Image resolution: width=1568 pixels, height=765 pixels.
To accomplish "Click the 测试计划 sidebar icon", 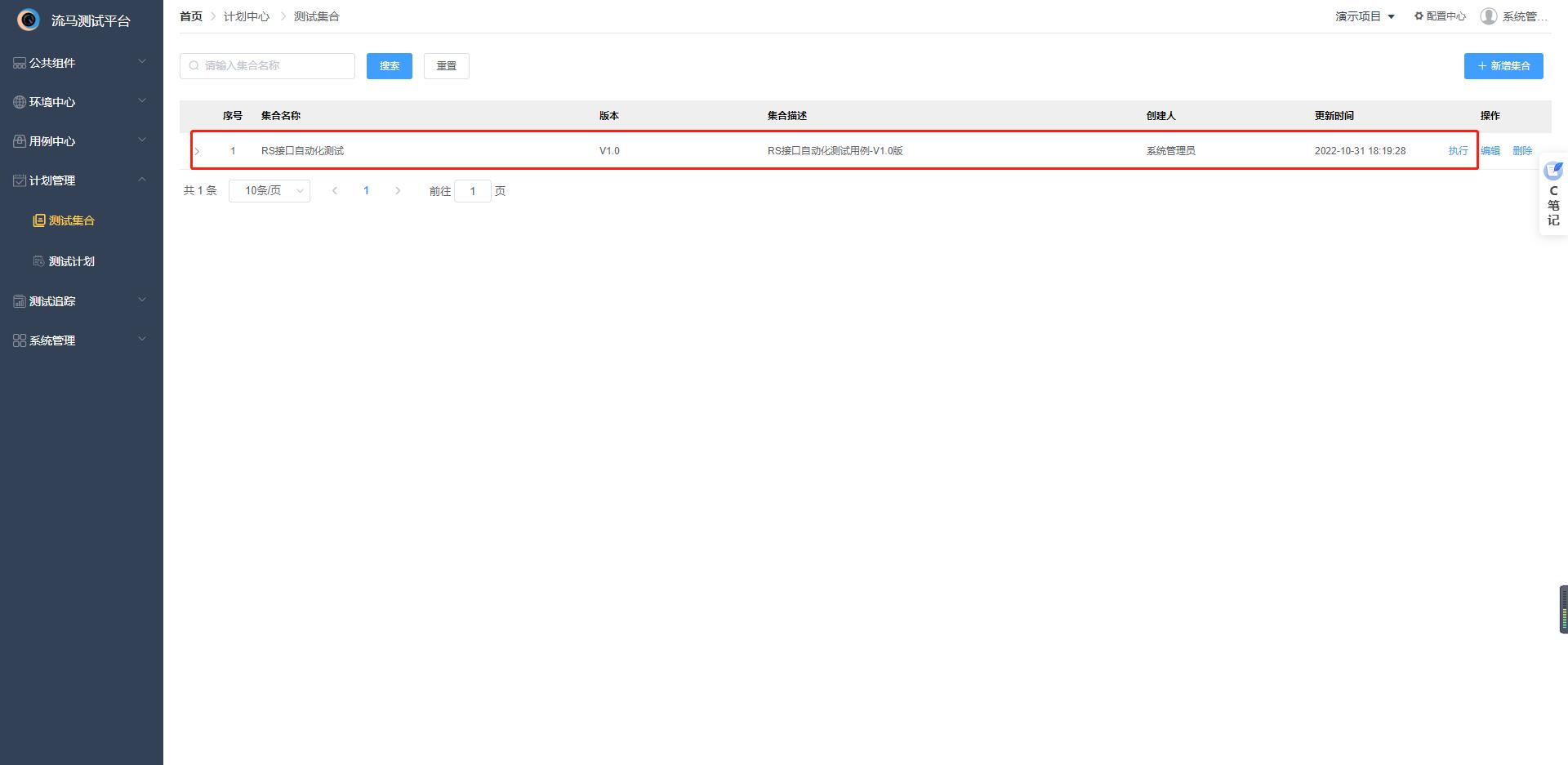I will click(38, 261).
